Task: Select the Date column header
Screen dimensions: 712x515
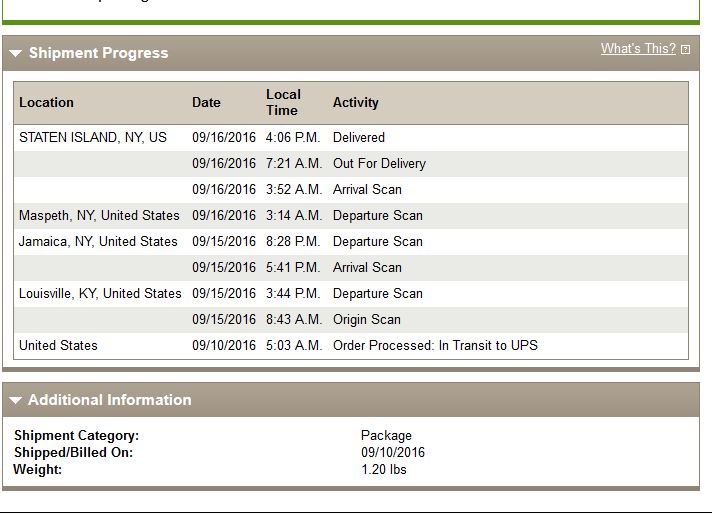Action: point(206,103)
